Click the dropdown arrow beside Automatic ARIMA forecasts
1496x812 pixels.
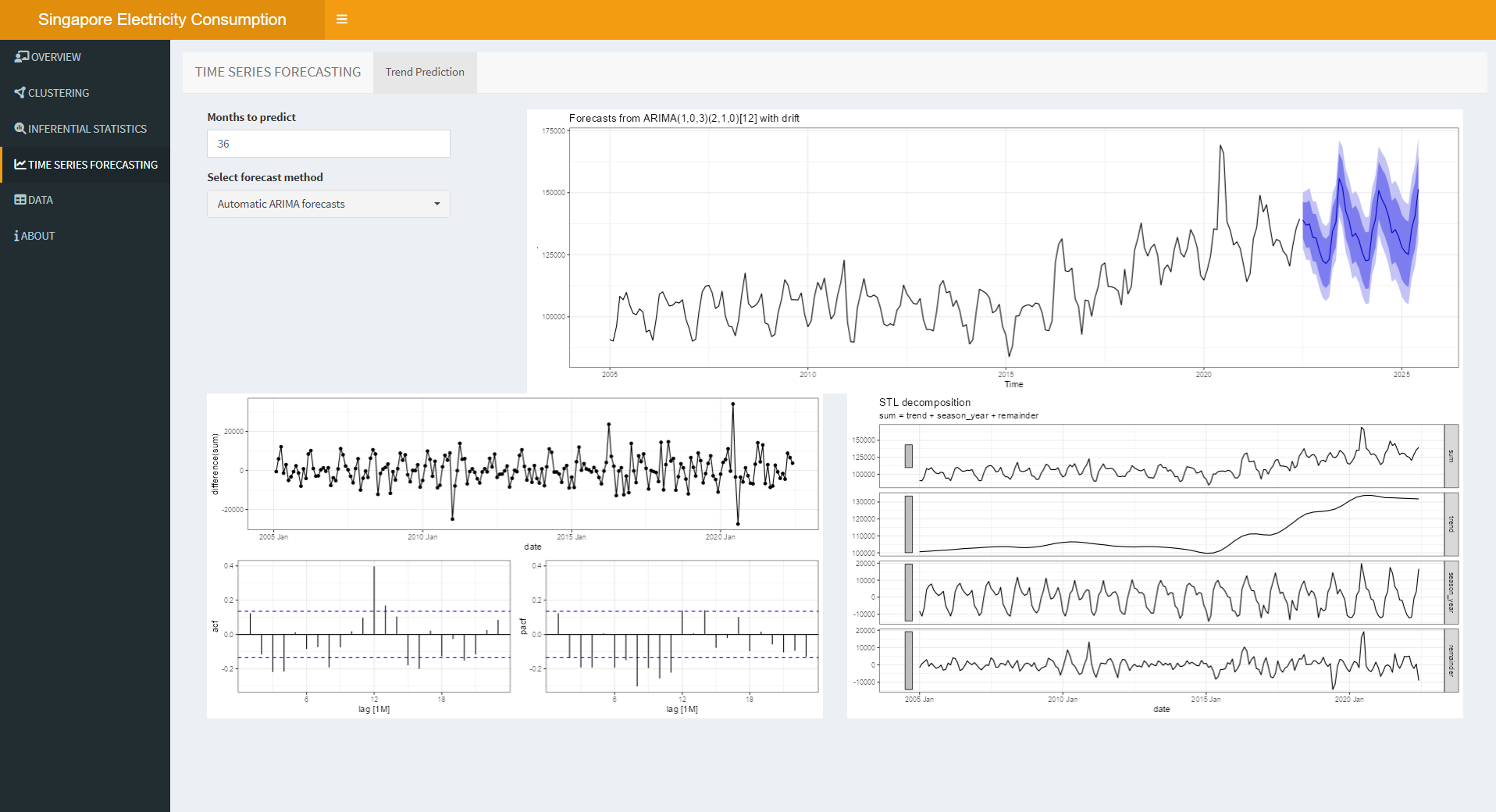pos(436,204)
